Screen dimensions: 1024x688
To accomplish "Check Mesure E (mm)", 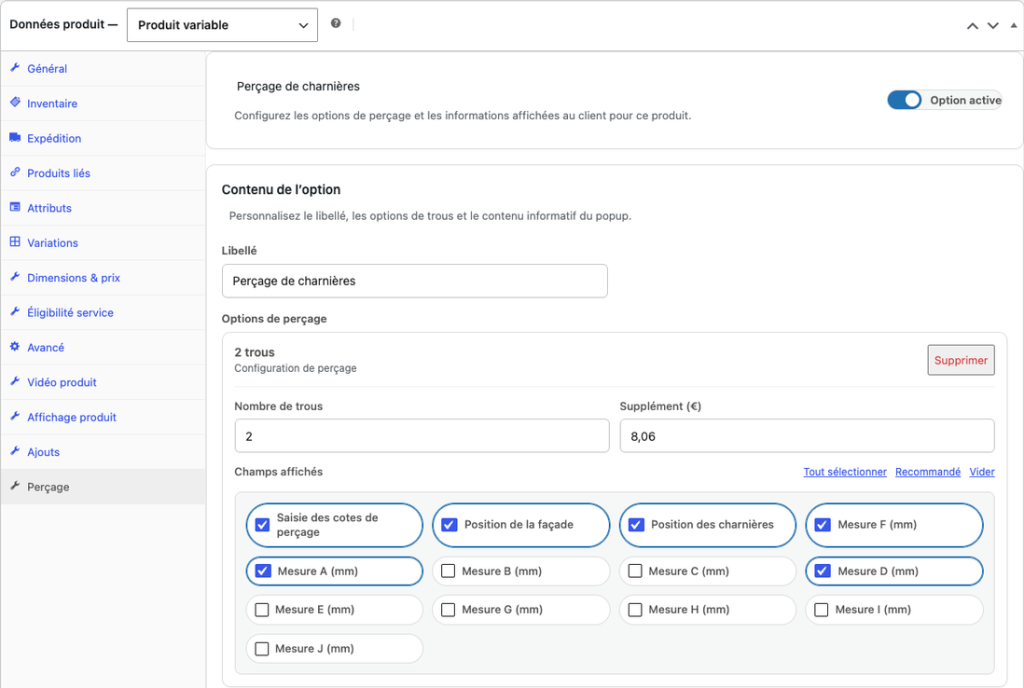I will 262,610.
